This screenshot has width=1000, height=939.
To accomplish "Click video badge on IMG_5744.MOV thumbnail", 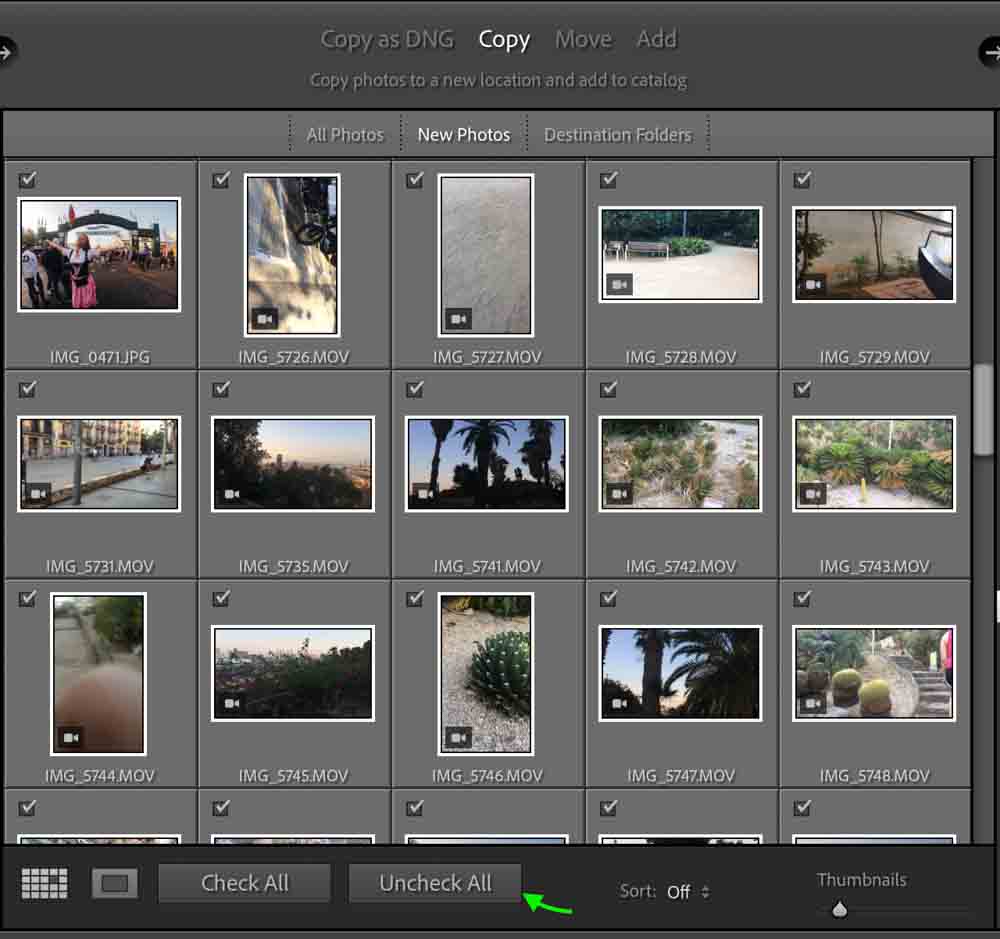I will (71, 737).
